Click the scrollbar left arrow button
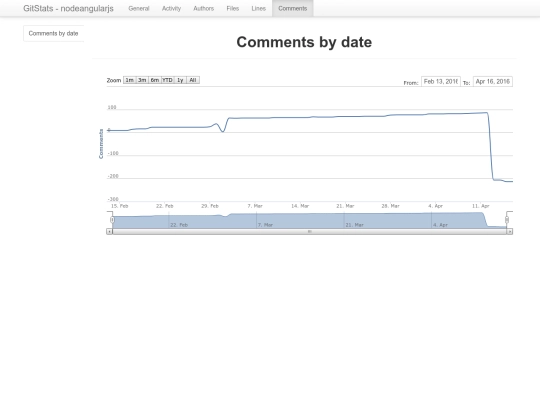The height and width of the screenshot is (405, 540). click(x=109, y=231)
